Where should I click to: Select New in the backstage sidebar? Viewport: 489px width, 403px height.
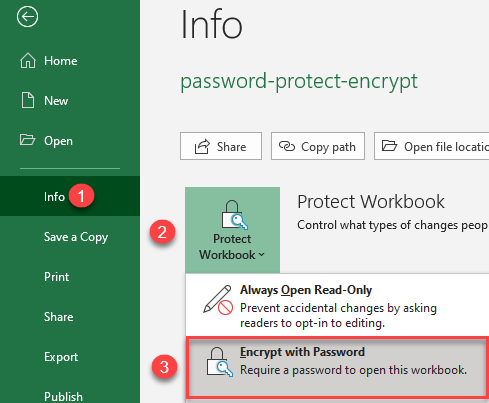click(70, 100)
